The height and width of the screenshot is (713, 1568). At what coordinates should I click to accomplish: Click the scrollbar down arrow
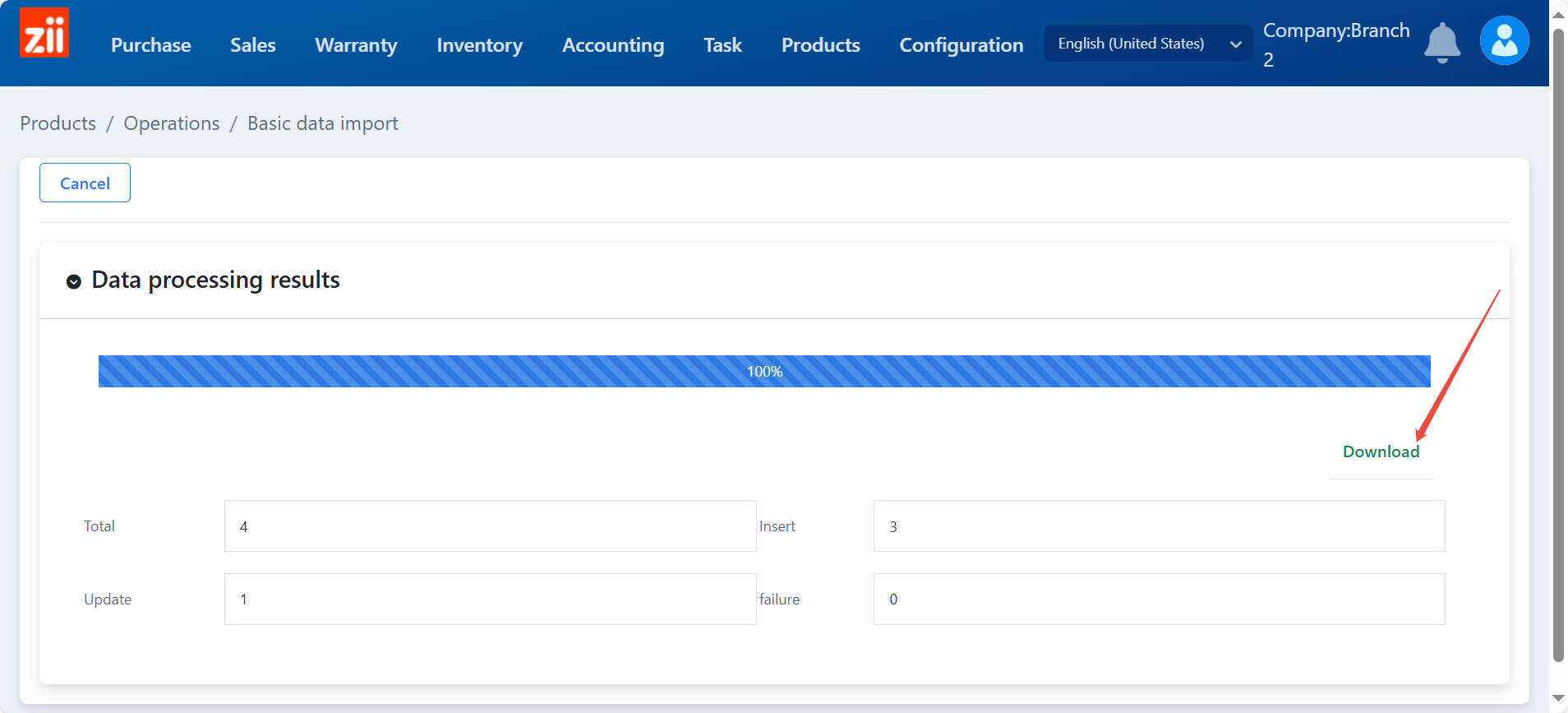[1558, 698]
